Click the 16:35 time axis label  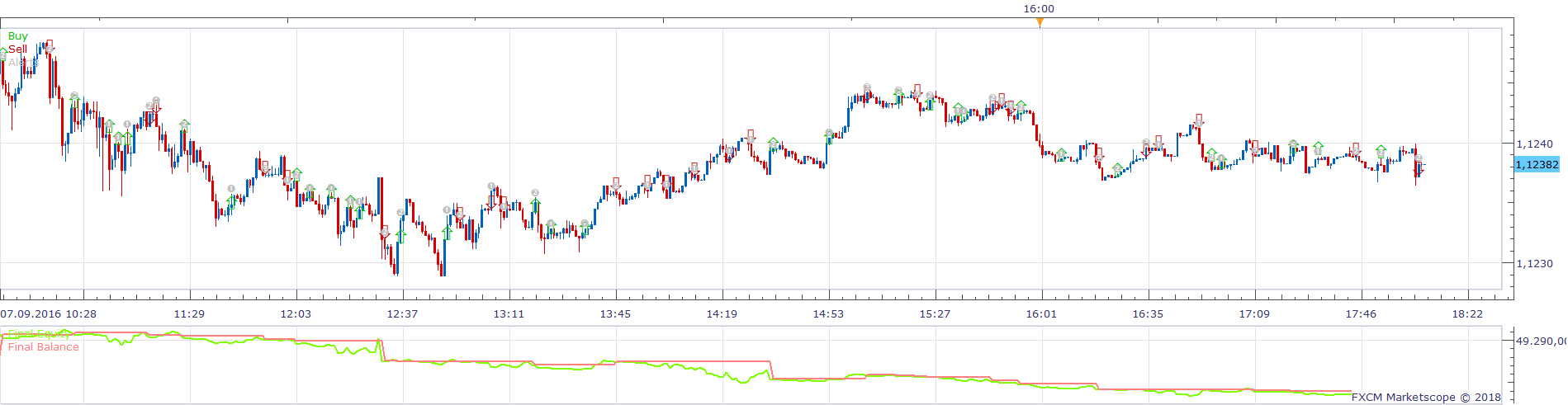click(1148, 314)
